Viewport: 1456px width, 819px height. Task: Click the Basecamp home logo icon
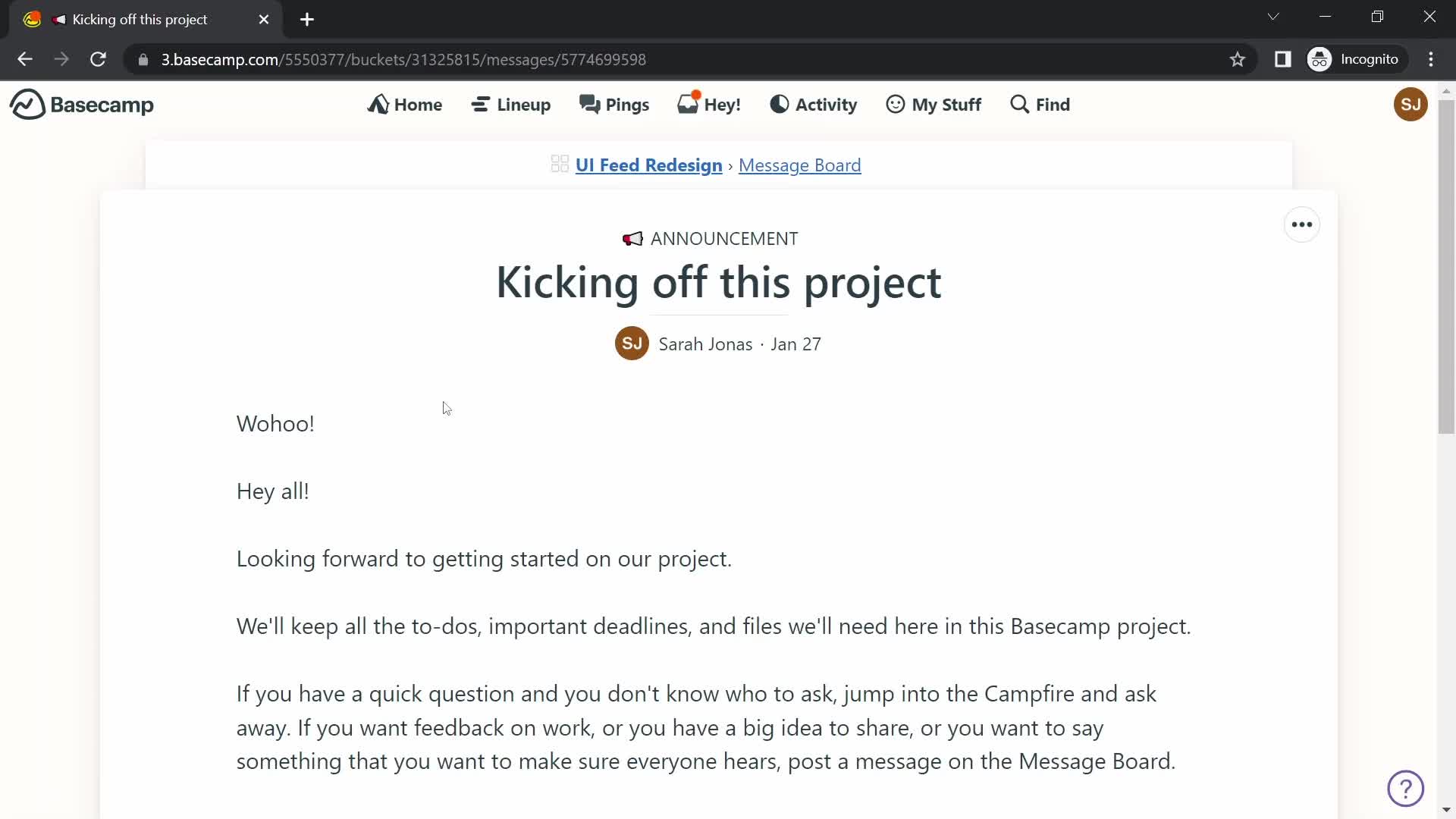click(25, 104)
